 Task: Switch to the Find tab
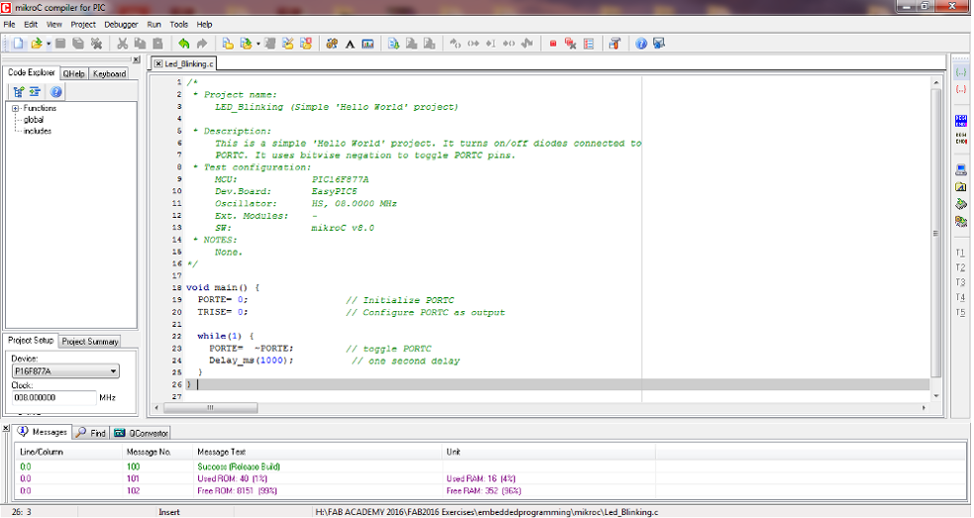tap(91, 433)
